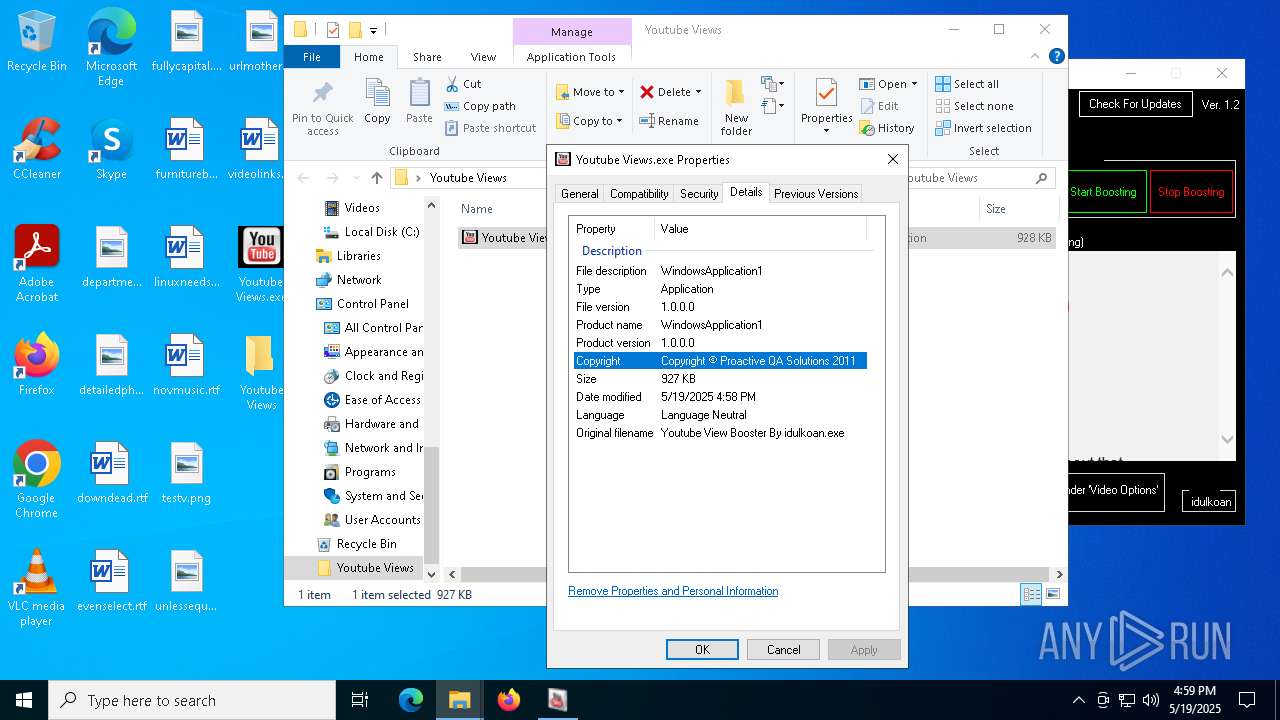Screen dimensions: 1280x720
Task: Open VLC media player desktop icon
Action: click(x=37, y=588)
